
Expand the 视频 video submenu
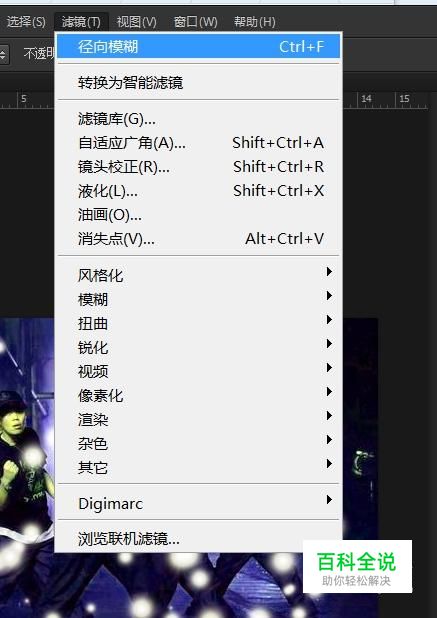198,371
